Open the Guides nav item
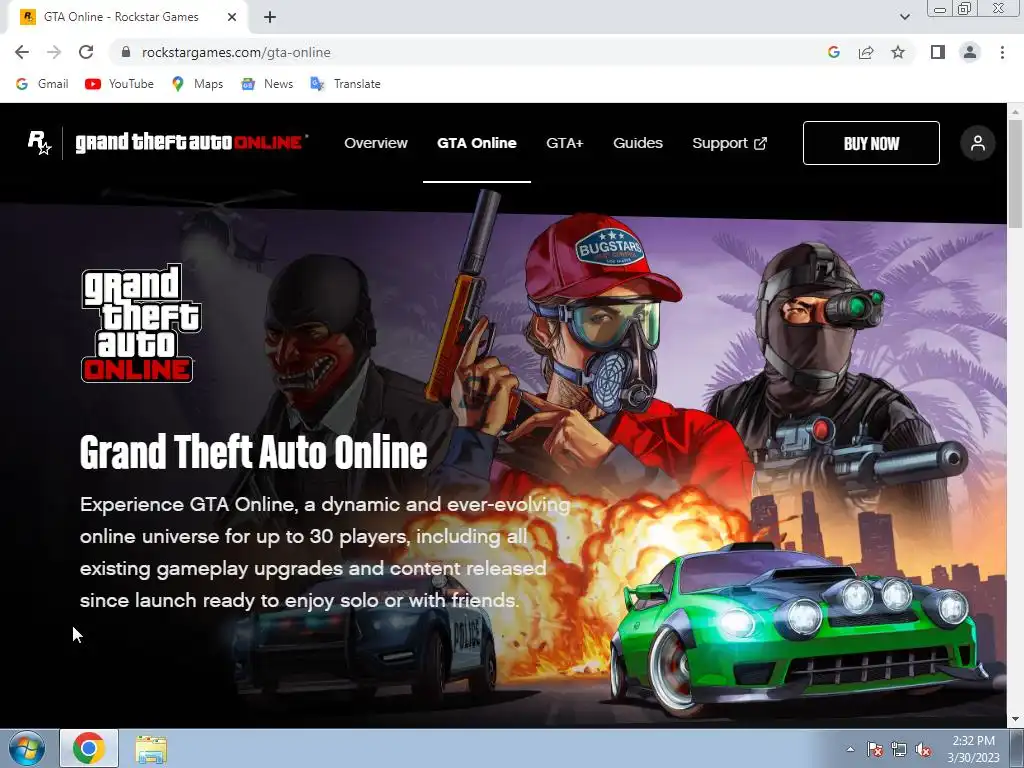This screenshot has width=1024, height=768. tap(638, 143)
